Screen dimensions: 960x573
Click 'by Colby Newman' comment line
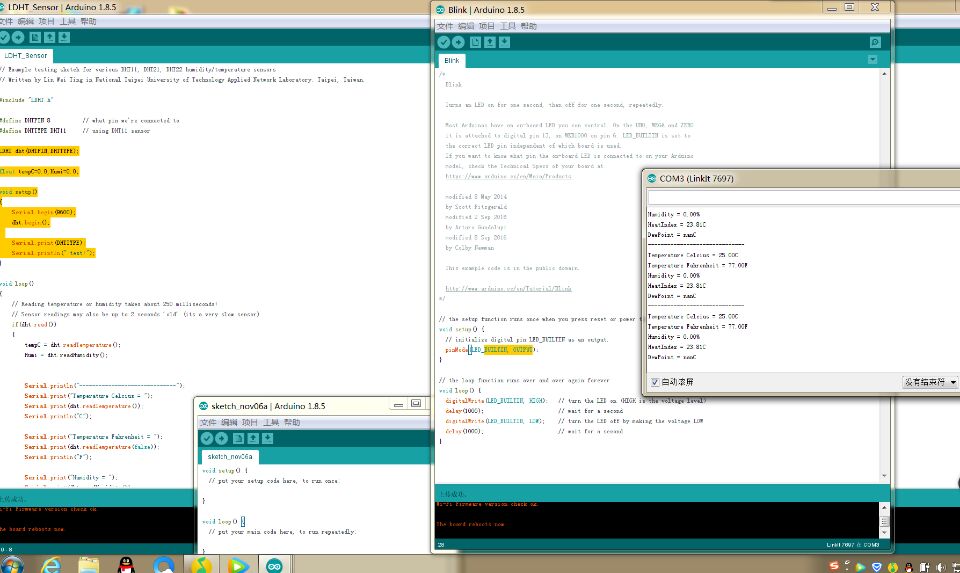[x=470, y=248]
